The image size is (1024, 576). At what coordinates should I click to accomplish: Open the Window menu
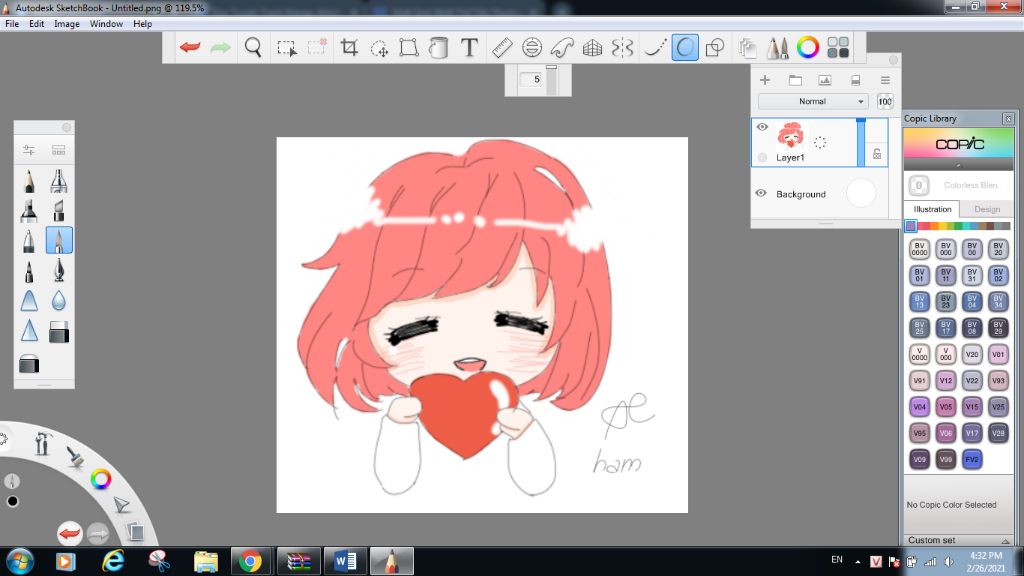[106, 24]
